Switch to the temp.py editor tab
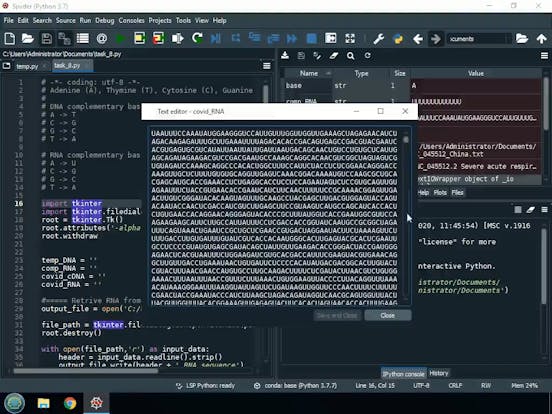The height and width of the screenshot is (414, 552). coord(27,66)
